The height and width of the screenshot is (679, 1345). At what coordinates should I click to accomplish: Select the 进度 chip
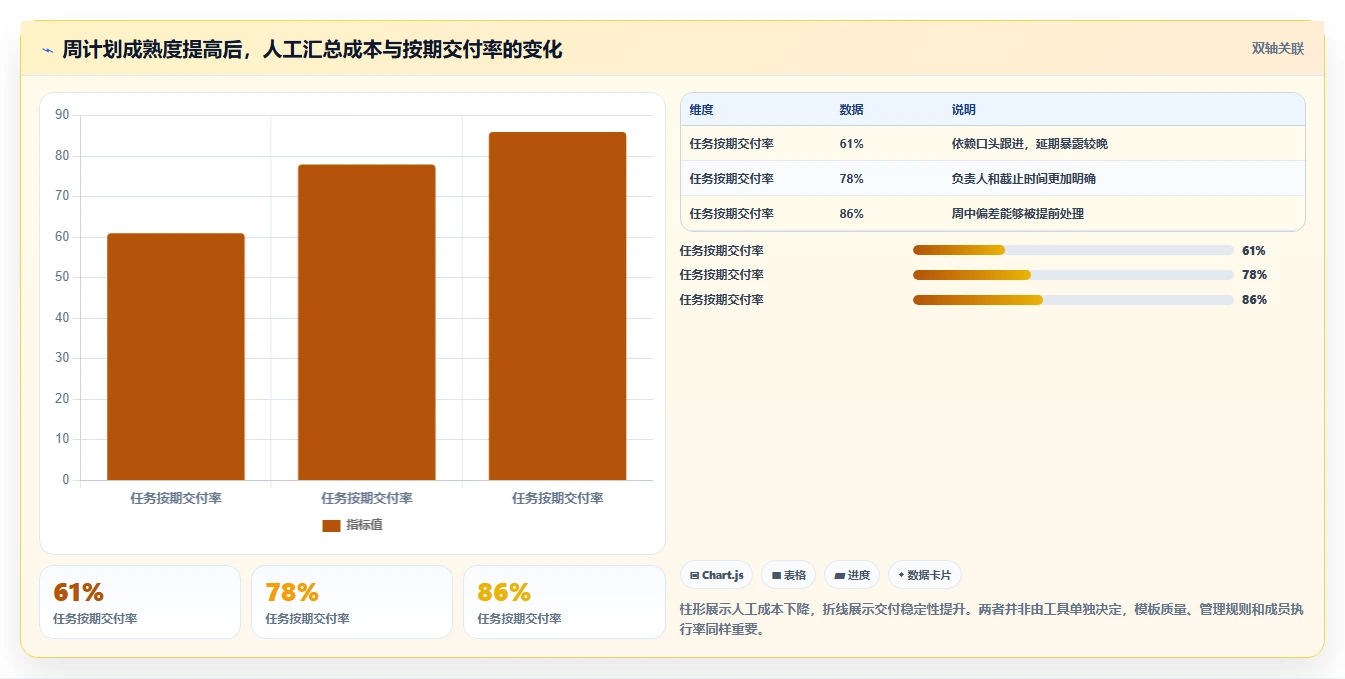[852, 575]
